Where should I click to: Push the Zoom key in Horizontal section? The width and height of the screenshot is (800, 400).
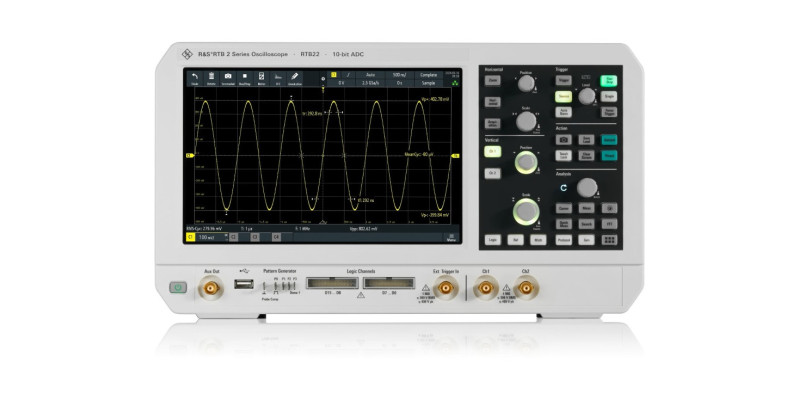click(x=492, y=80)
